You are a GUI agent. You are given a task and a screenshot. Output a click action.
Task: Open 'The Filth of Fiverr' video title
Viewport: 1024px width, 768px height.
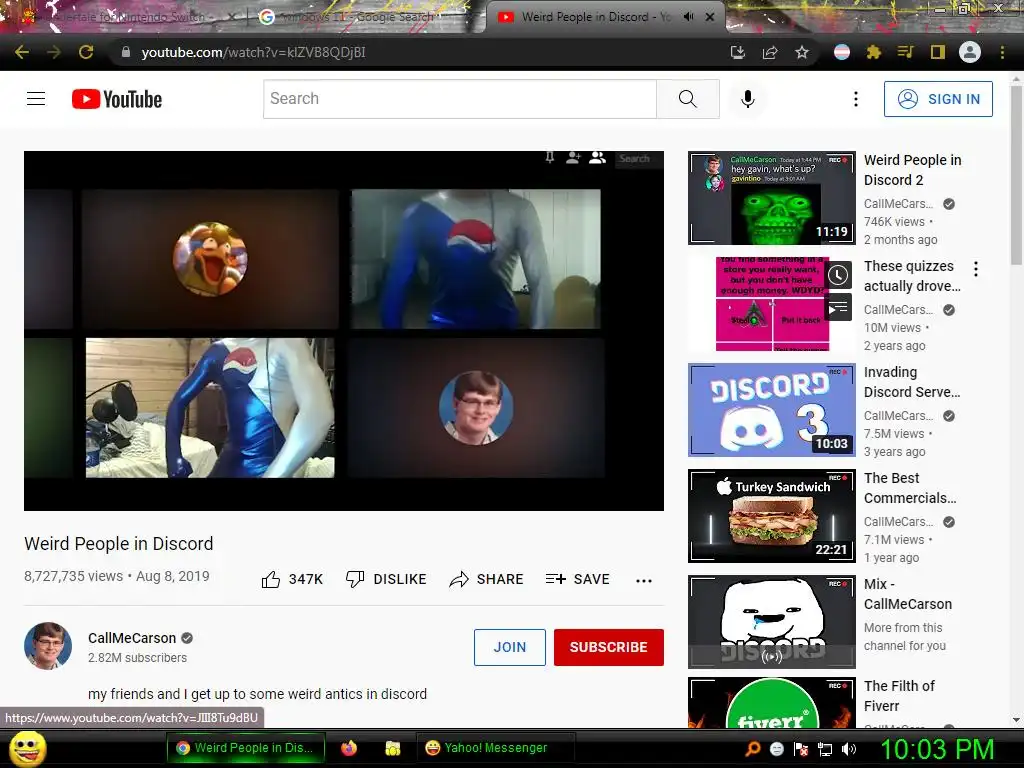point(899,696)
